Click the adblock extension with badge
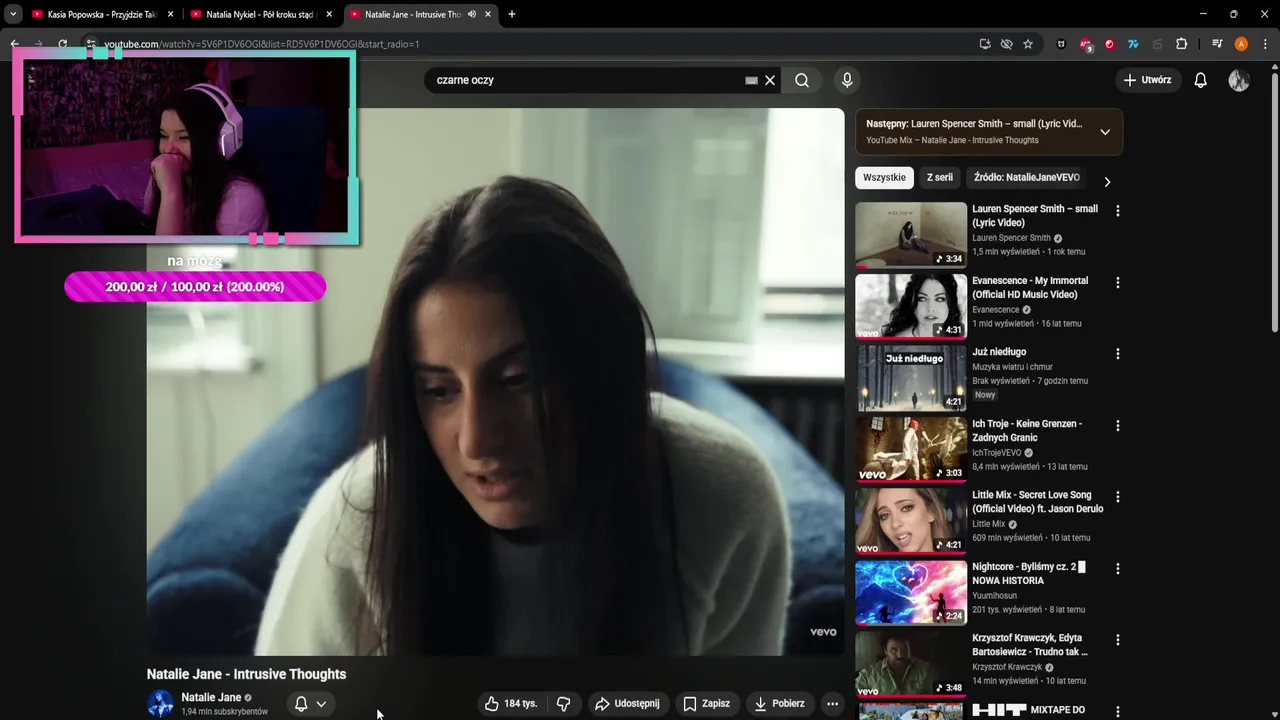The height and width of the screenshot is (720, 1280). click(1086, 44)
